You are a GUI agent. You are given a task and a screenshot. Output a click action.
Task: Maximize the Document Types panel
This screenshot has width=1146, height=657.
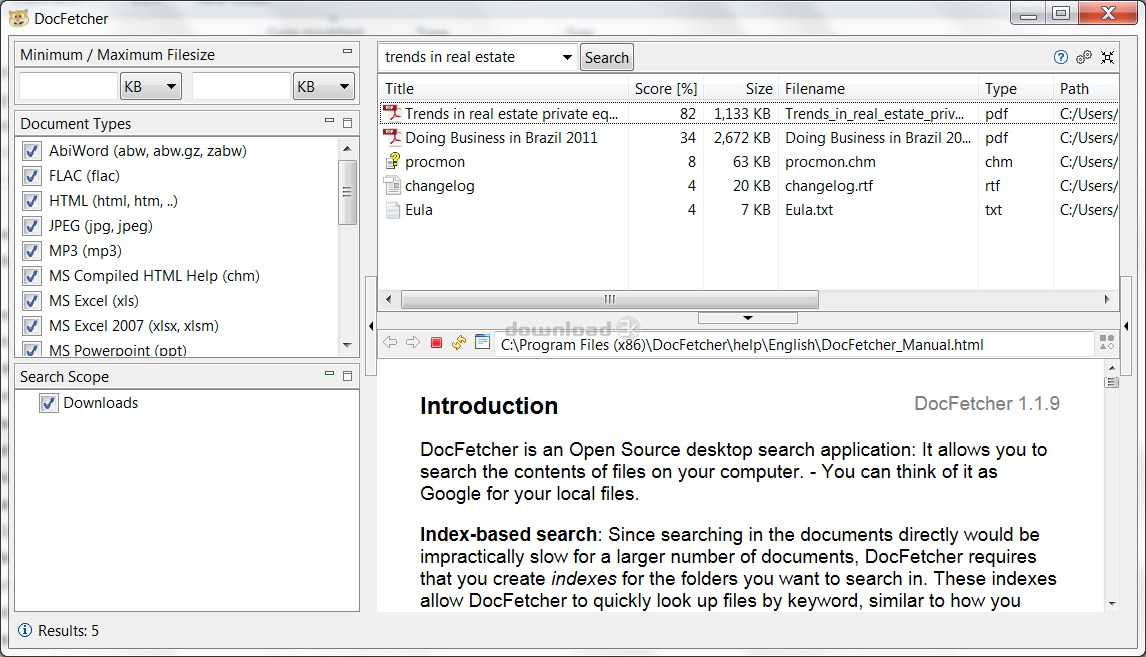coord(348,123)
